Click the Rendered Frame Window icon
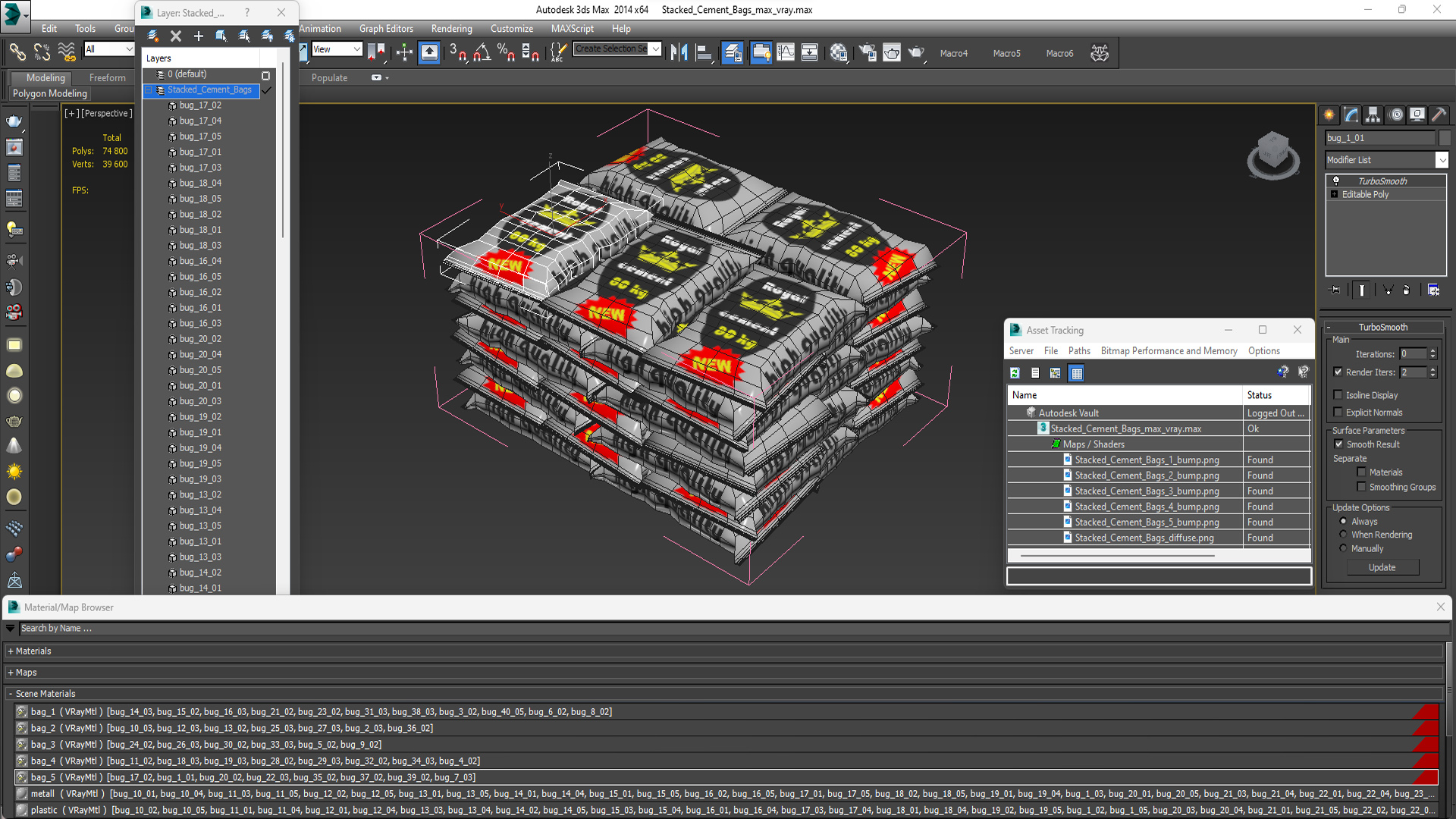 coord(892,52)
